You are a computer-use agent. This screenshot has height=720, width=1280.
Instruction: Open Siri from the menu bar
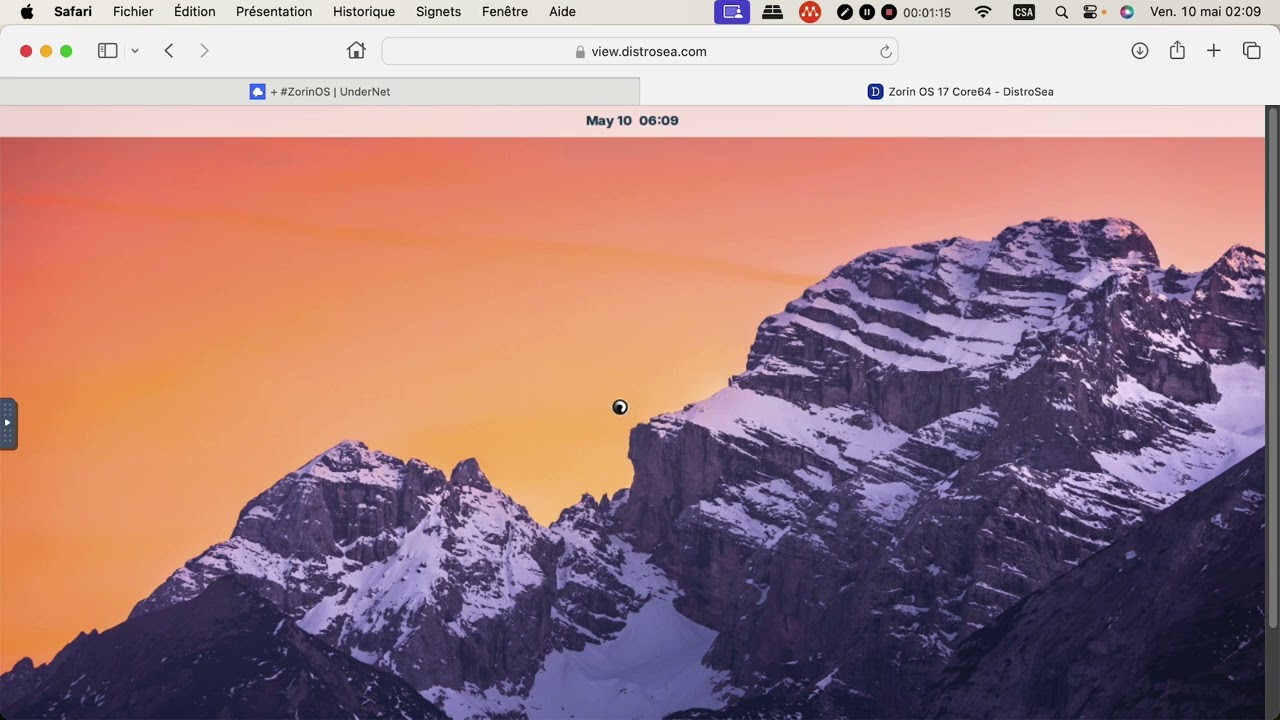click(1127, 12)
